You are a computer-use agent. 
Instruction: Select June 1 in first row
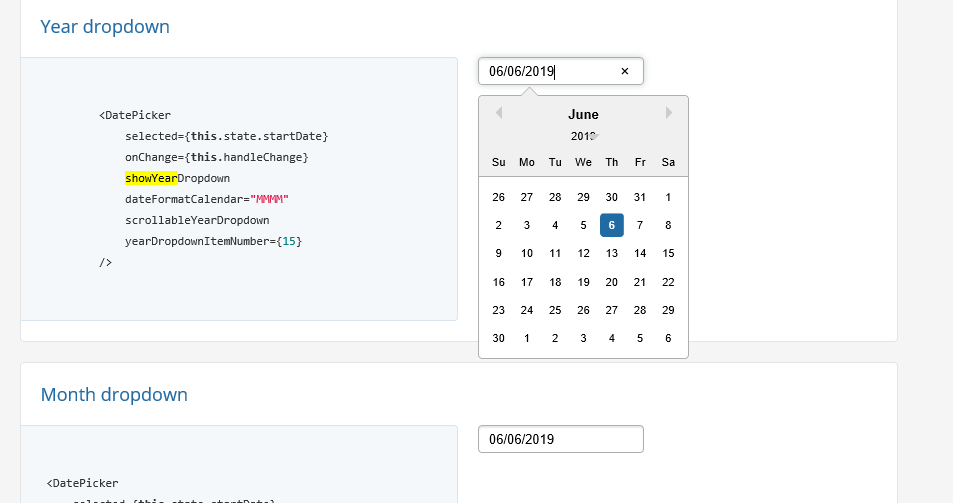coord(668,197)
